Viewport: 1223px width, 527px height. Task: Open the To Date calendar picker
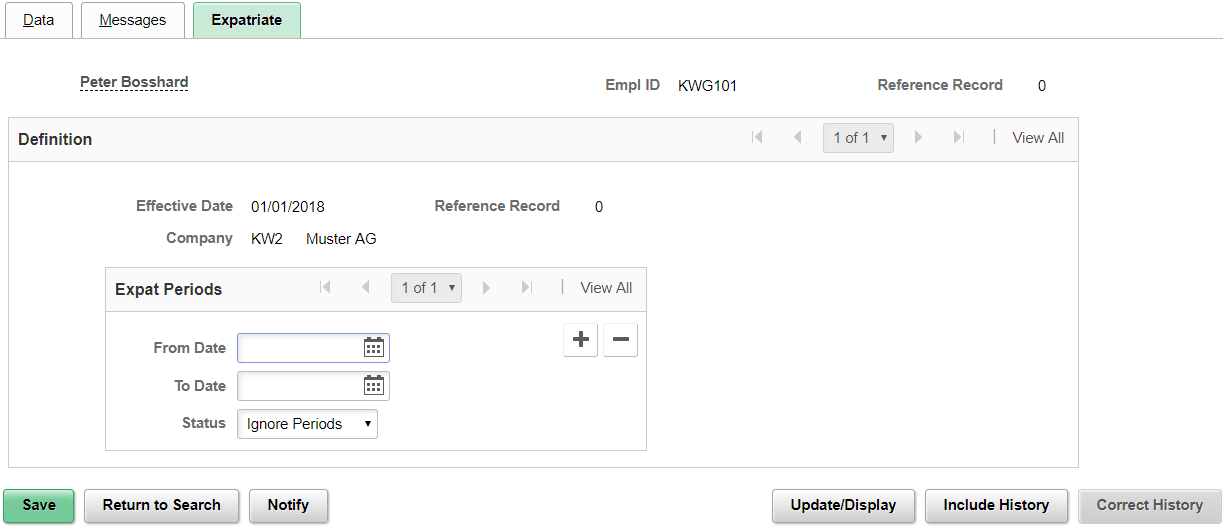374,386
